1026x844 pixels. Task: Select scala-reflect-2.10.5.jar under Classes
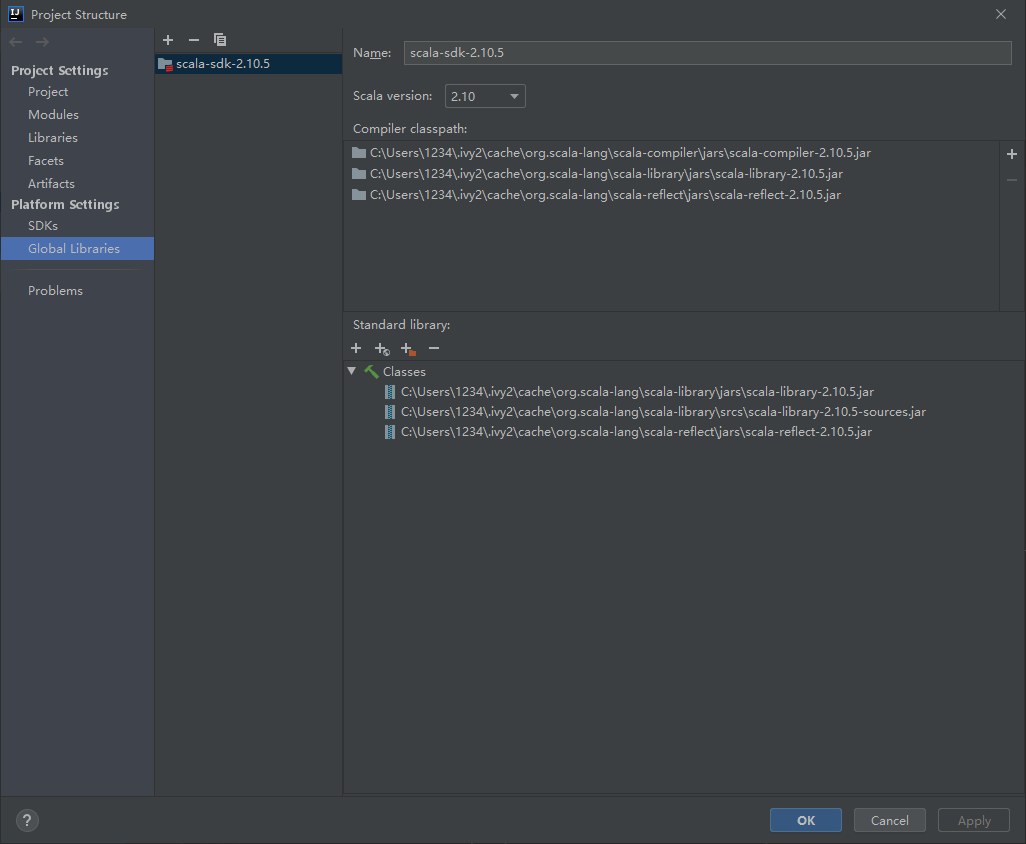tap(636, 432)
